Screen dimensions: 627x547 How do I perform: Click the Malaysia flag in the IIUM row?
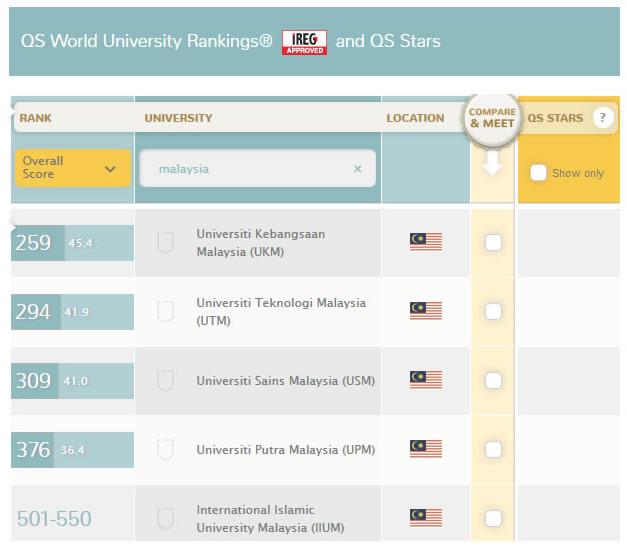(426, 518)
